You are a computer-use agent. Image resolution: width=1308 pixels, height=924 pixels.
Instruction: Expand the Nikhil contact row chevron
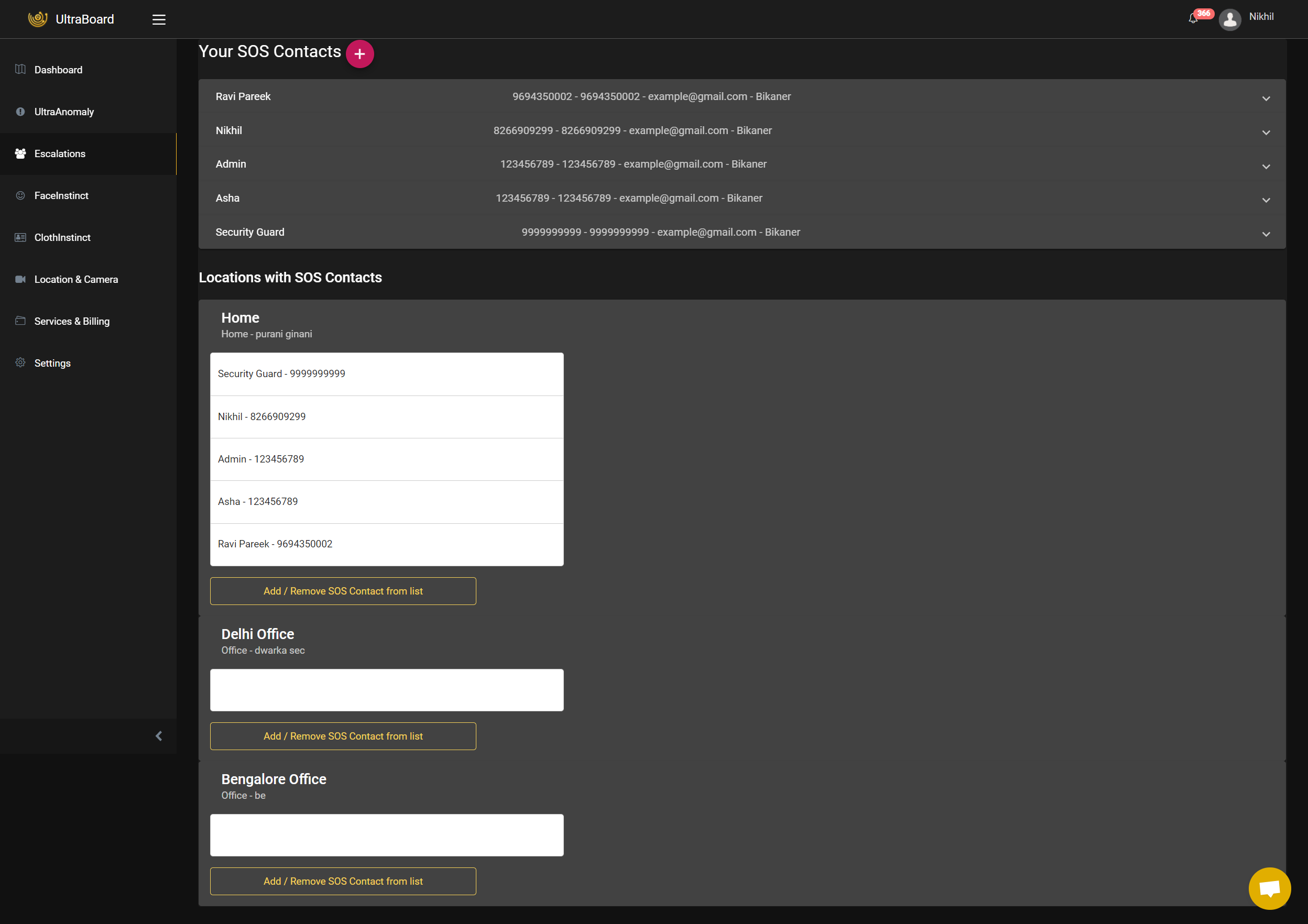[x=1266, y=132]
